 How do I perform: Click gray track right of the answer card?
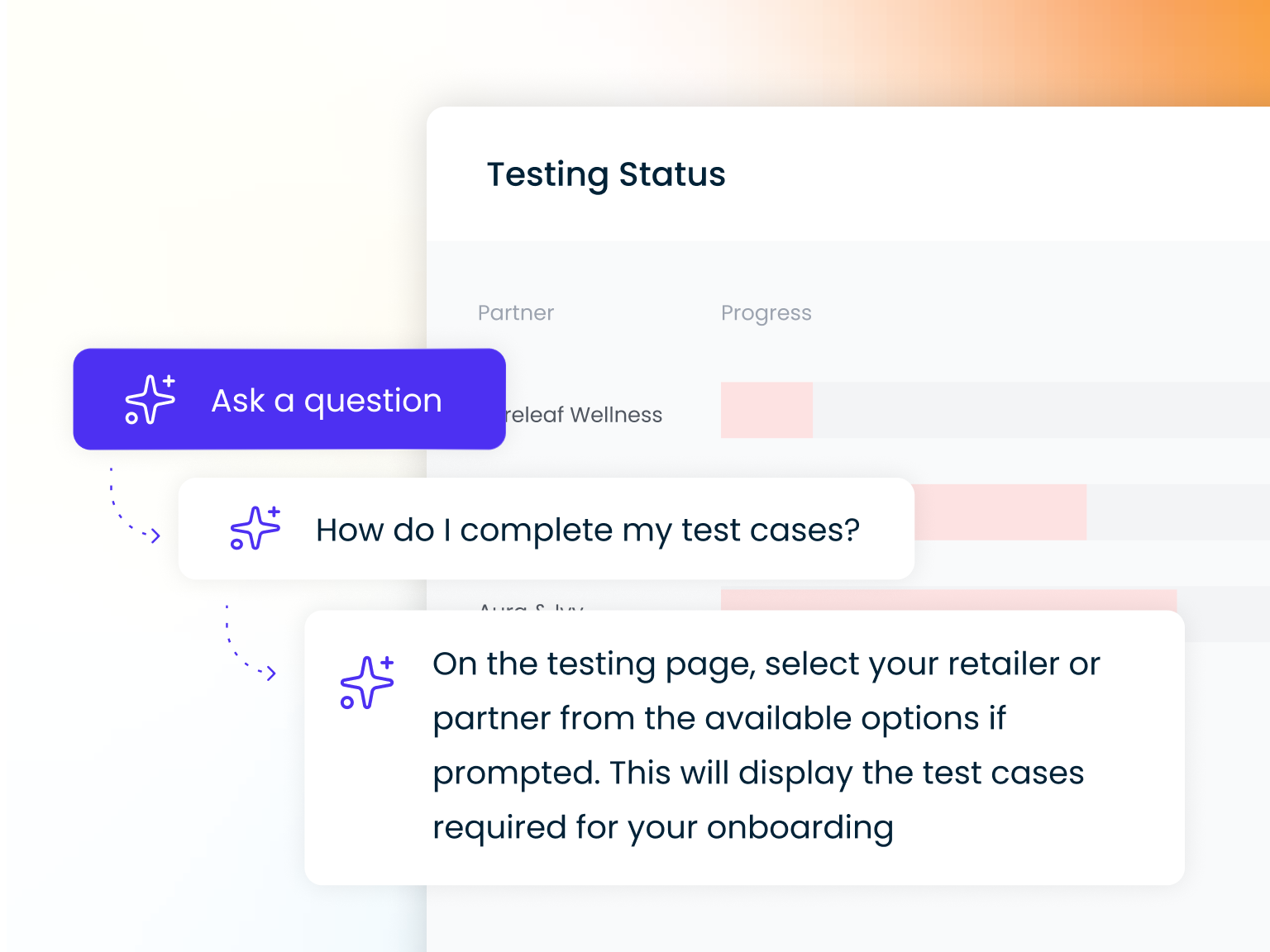1227,626
